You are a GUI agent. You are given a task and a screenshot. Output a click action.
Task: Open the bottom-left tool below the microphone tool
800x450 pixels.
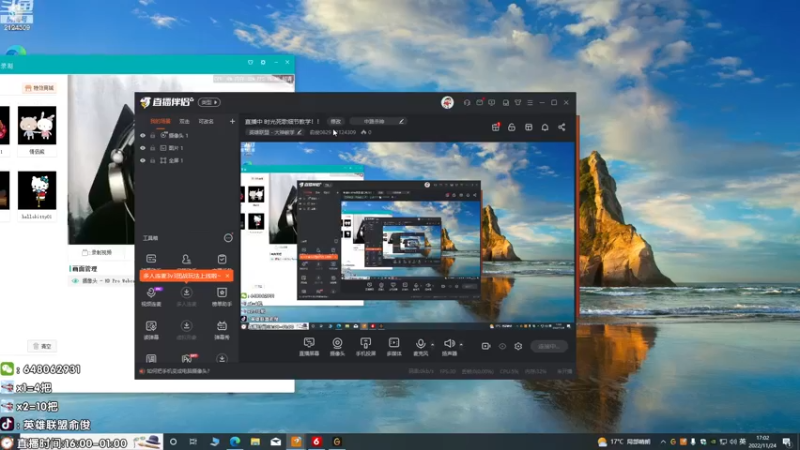[x=151, y=330]
